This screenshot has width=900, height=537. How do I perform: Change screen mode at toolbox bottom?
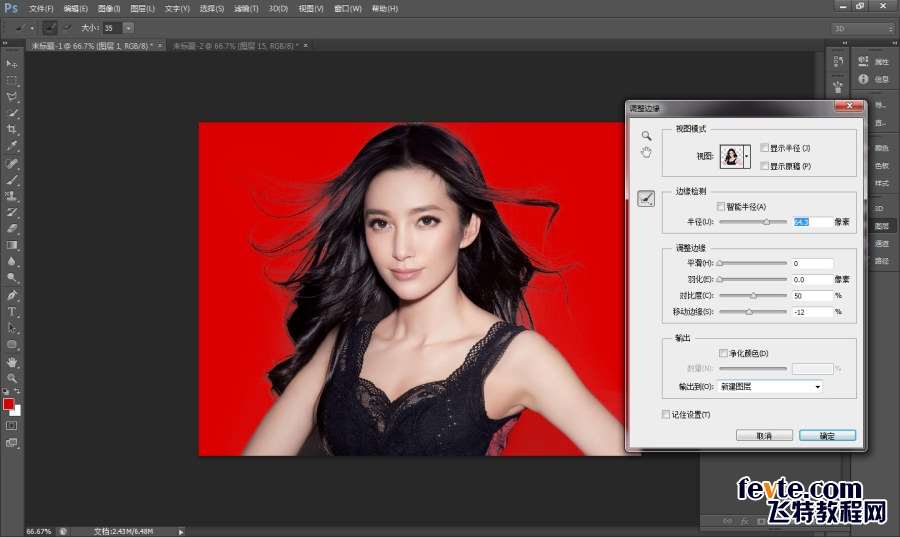[x=11, y=443]
